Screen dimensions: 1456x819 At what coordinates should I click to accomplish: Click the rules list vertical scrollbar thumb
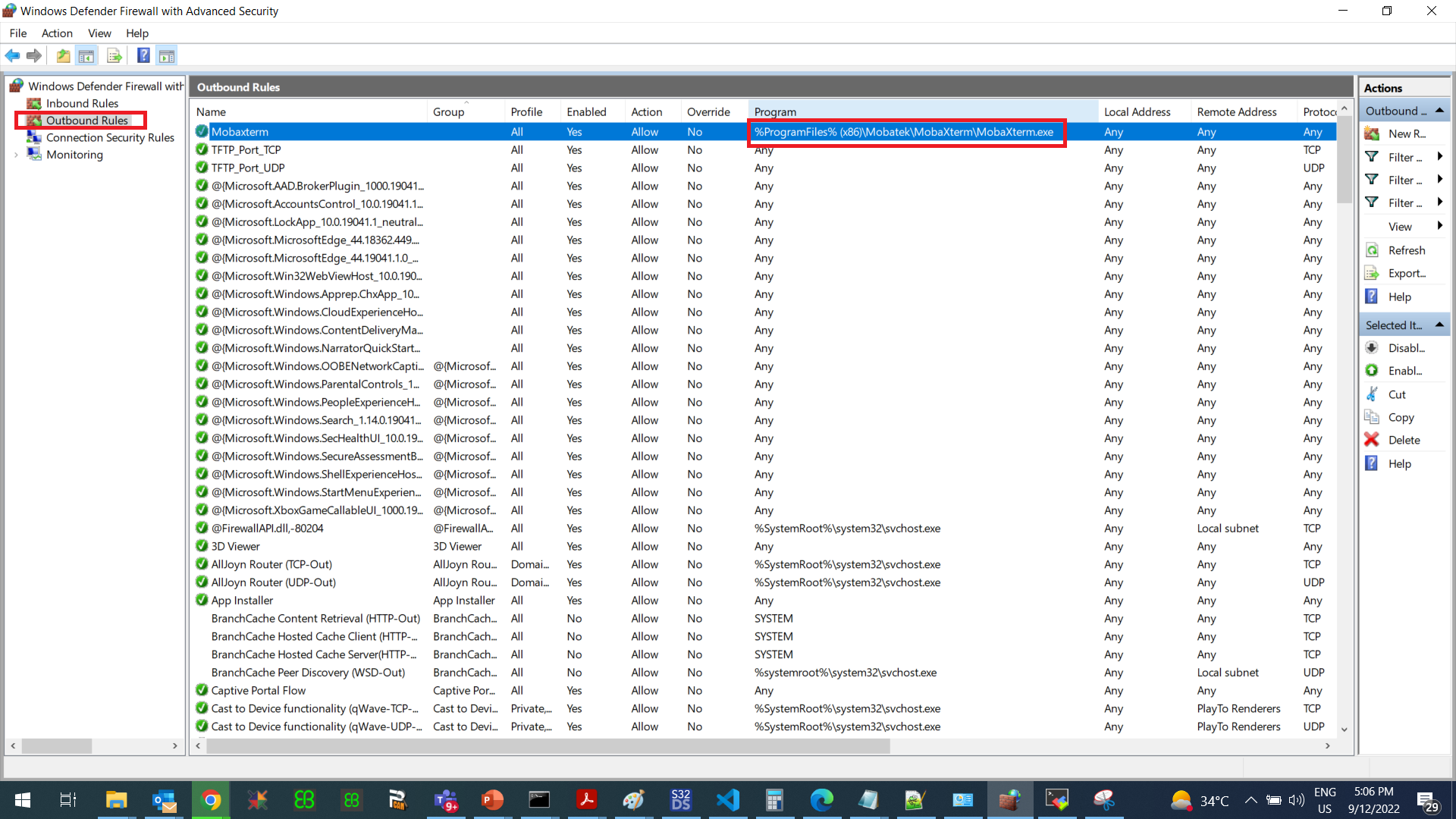coord(1344,161)
